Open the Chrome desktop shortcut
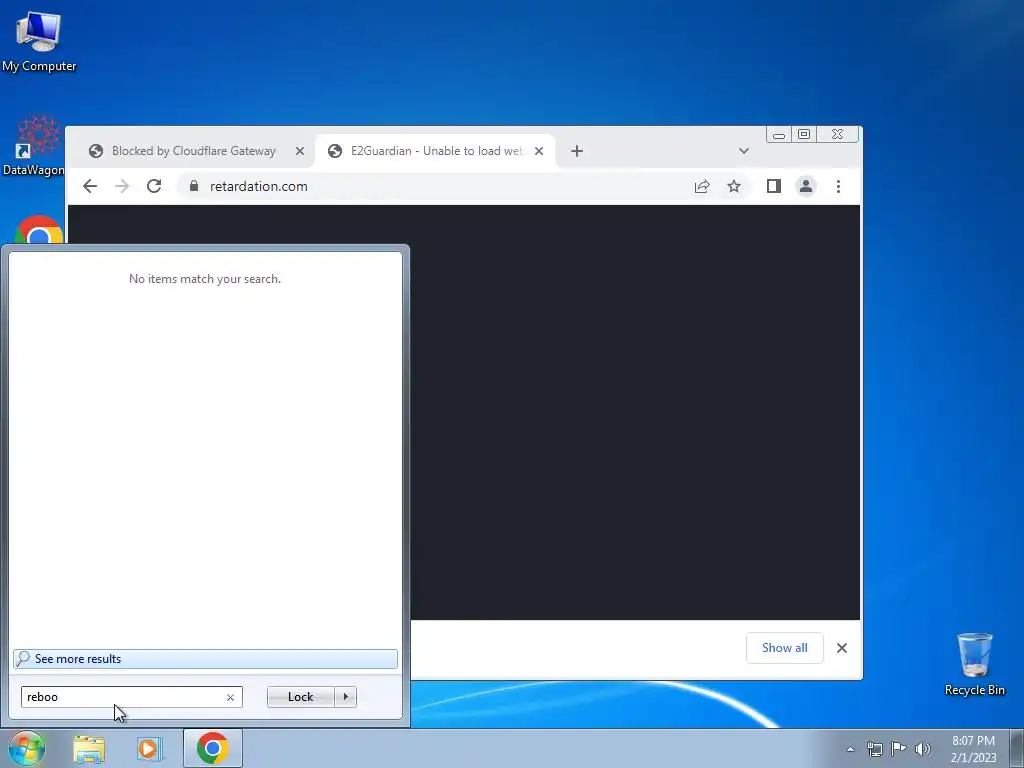This screenshot has height=768, width=1024. pos(39,231)
